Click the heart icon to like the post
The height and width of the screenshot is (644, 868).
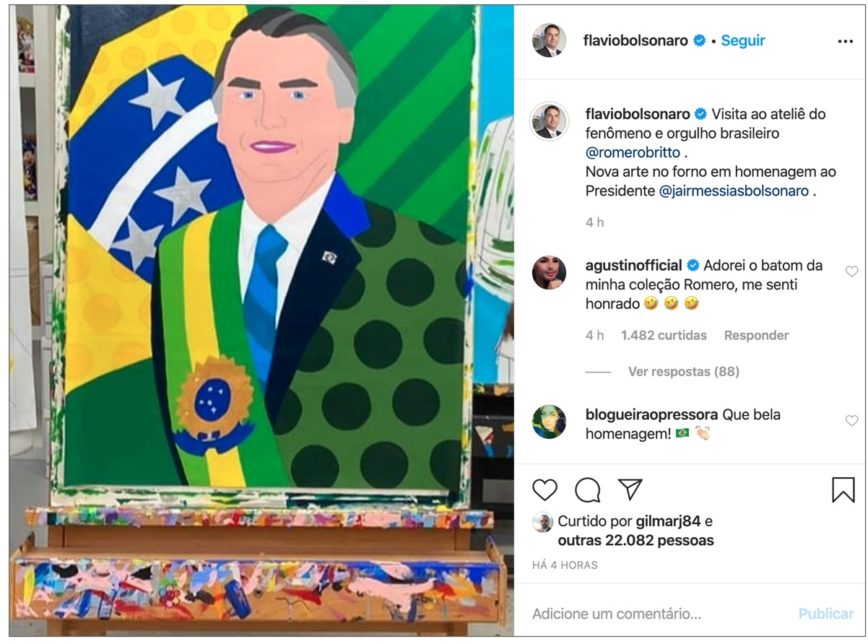click(x=544, y=489)
